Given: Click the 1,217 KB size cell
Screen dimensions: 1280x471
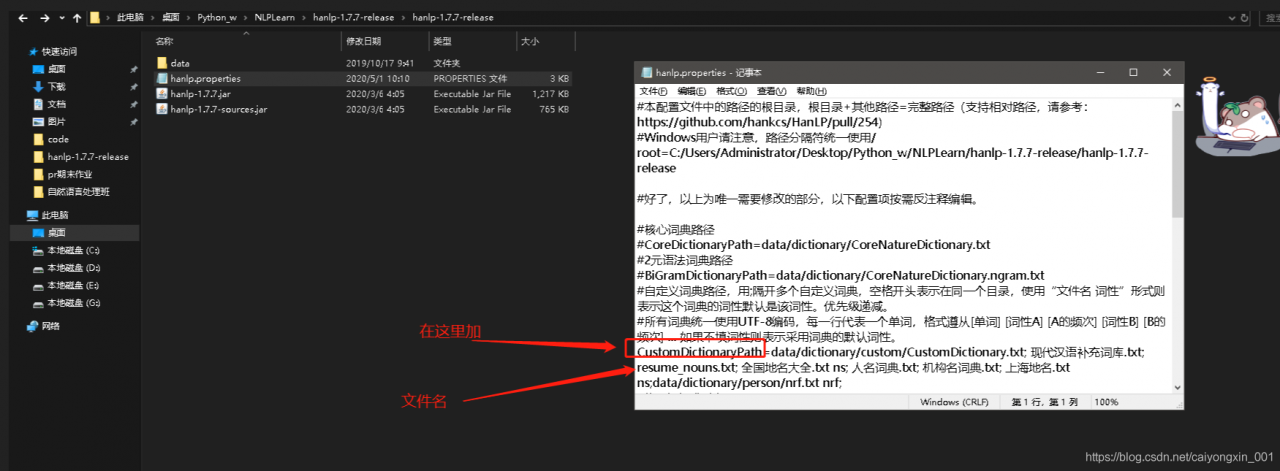Looking at the screenshot, I should (x=550, y=94).
